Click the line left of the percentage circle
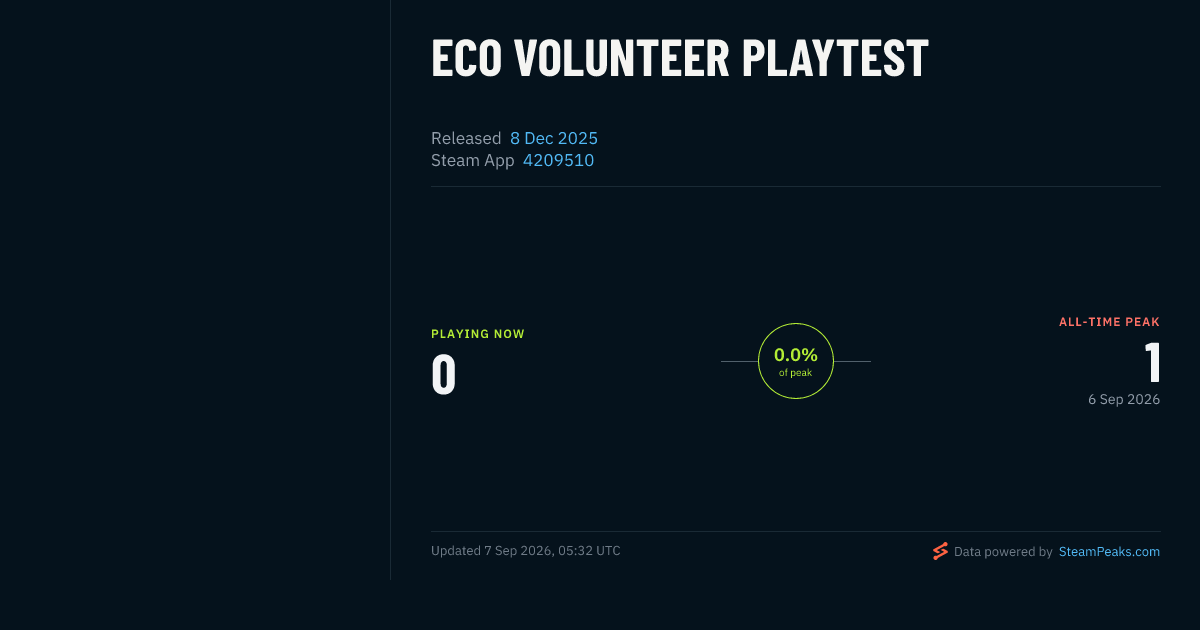 (739, 361)
